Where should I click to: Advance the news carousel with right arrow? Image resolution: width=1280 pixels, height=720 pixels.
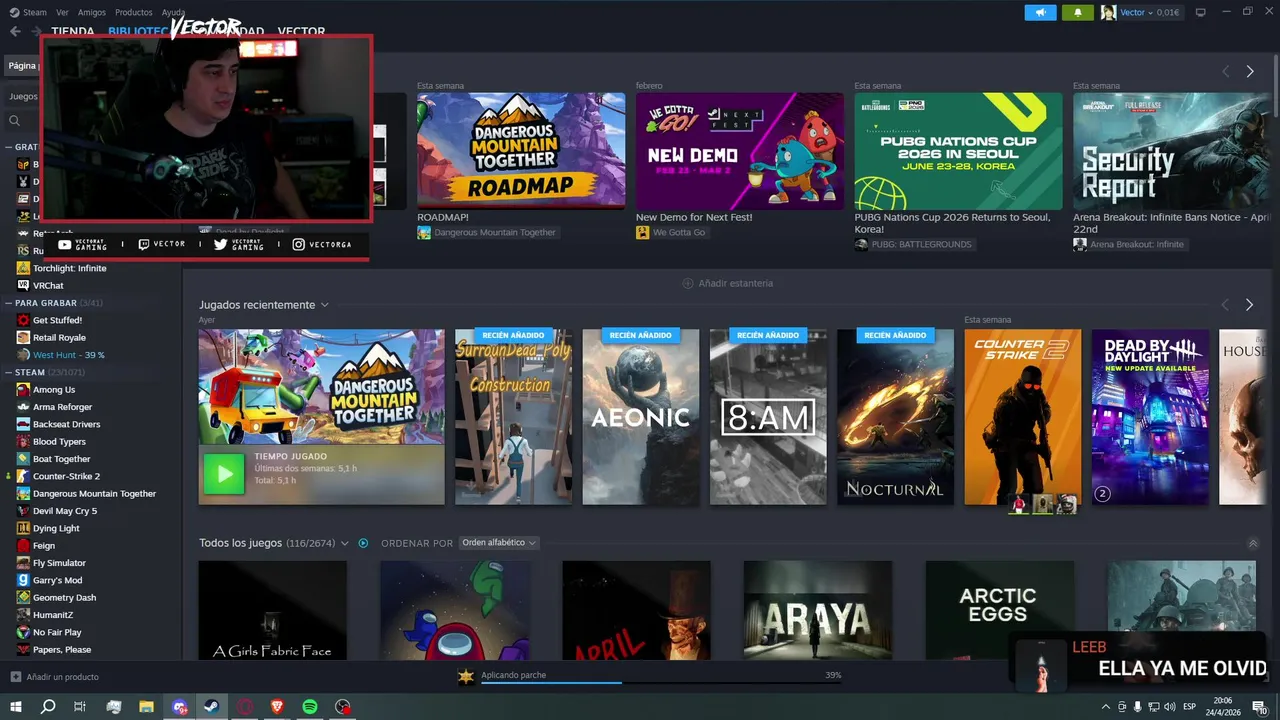pos(1249,71)
